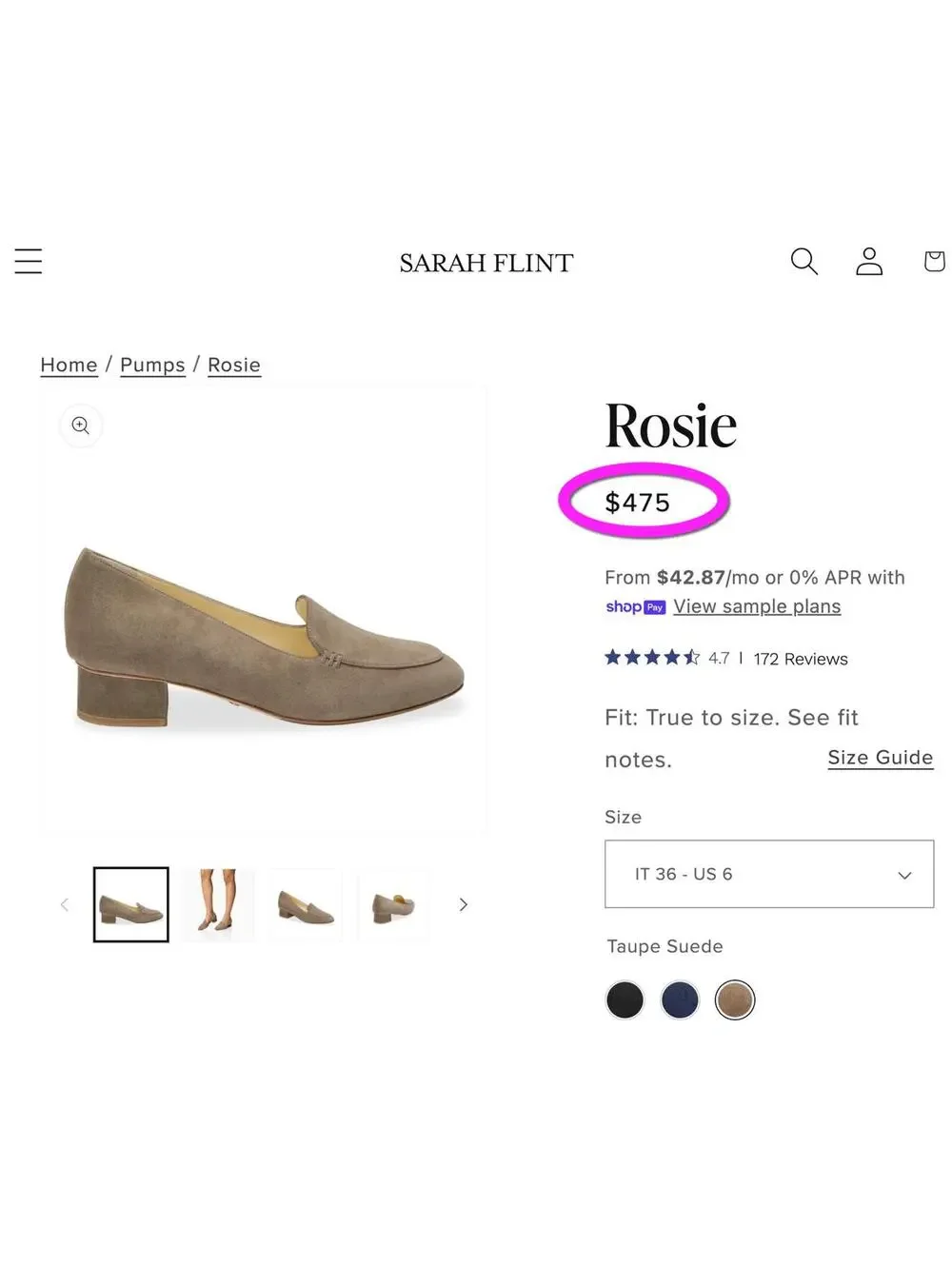Click the 'From $42.87/mo' financing text
This screenshot has width=952, height=1266.
pyautogui.click(x=682, y=578)
